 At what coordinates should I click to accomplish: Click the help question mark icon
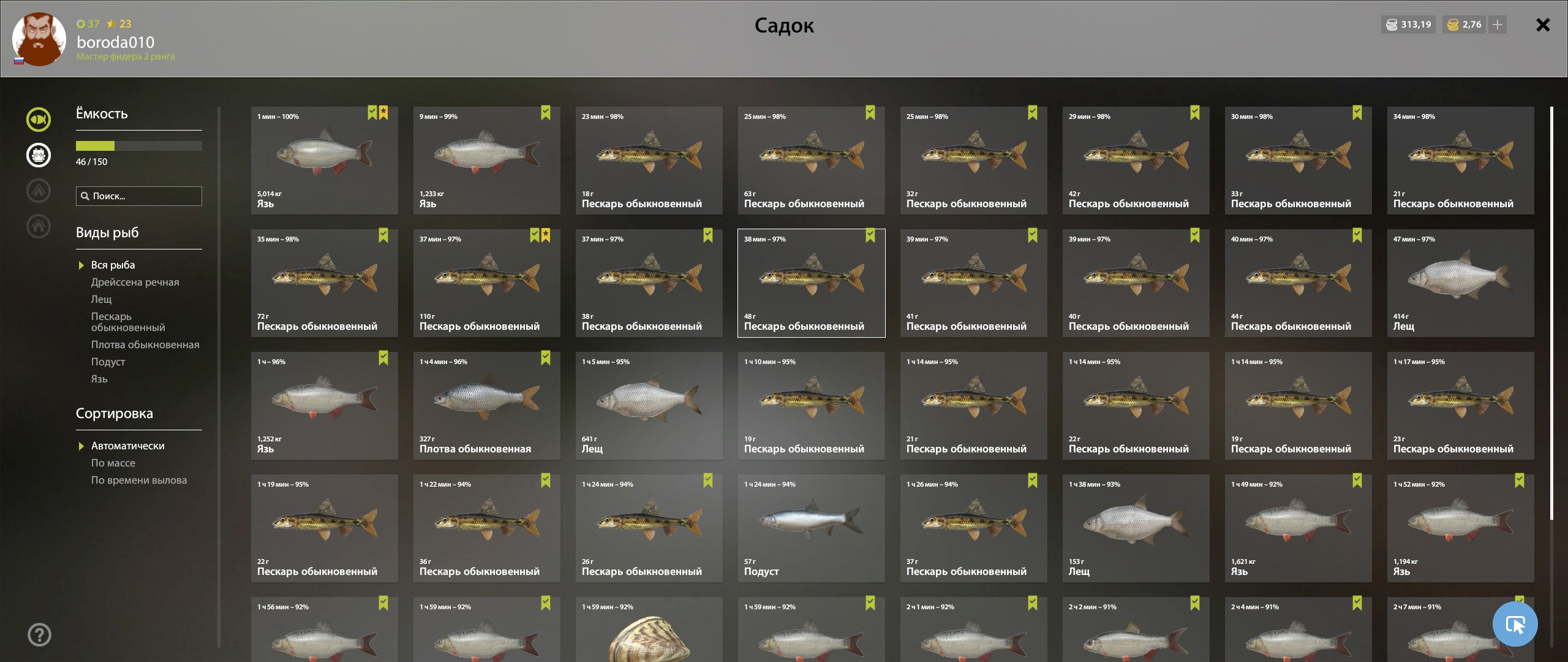pyautogui.click(x=39, y=634)
